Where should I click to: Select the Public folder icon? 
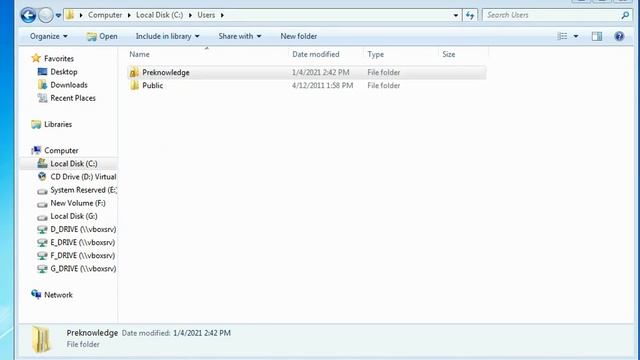pyautogui.click(x=134, y=86)
